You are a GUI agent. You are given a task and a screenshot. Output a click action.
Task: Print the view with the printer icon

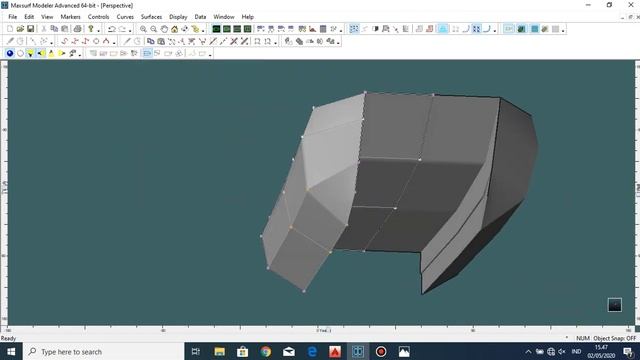click(x=78, y=29)
